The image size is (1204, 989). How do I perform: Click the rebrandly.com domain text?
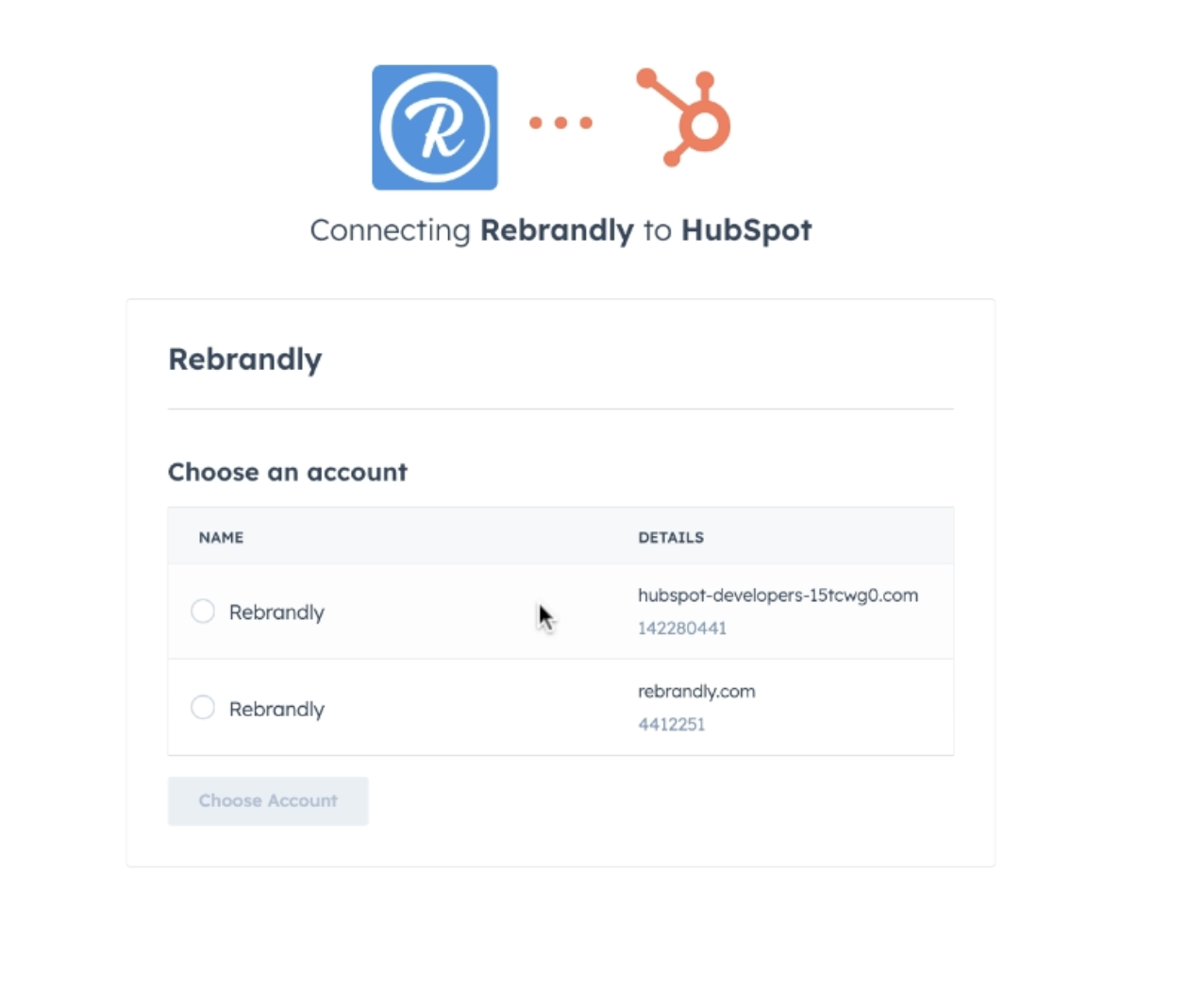click(x=696, y=692)
